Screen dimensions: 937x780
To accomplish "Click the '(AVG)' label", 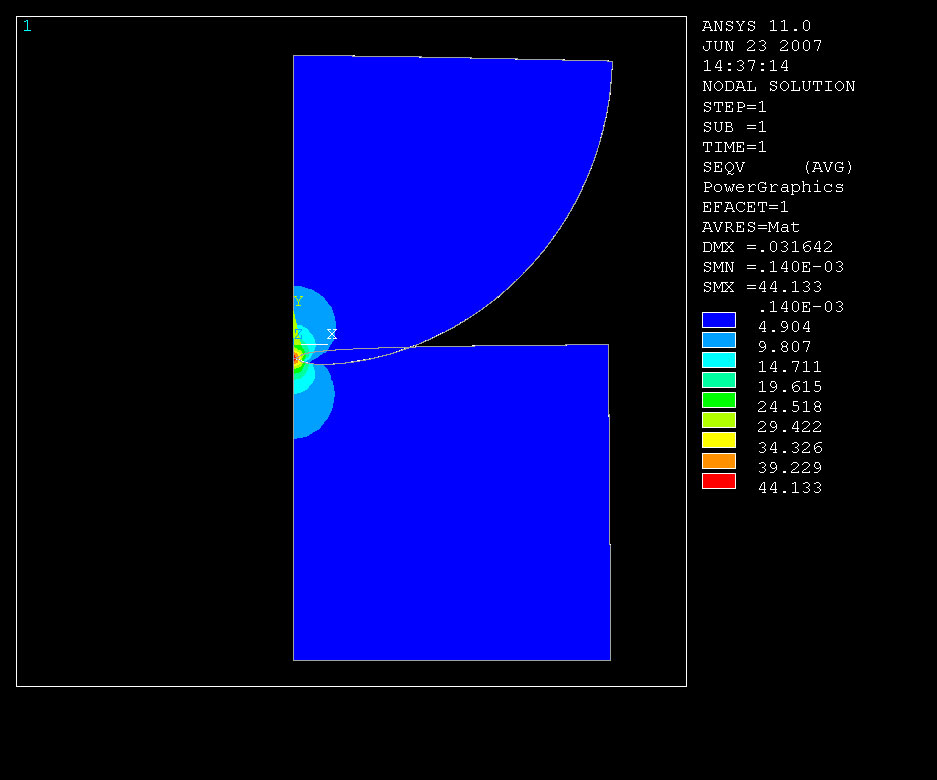I will [828, 167].
